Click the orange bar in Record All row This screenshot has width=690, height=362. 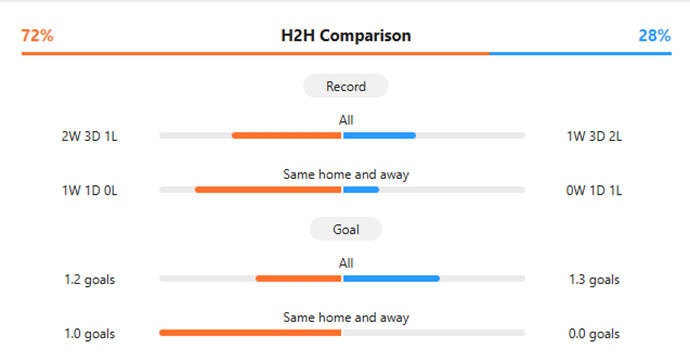pos(286,135)
